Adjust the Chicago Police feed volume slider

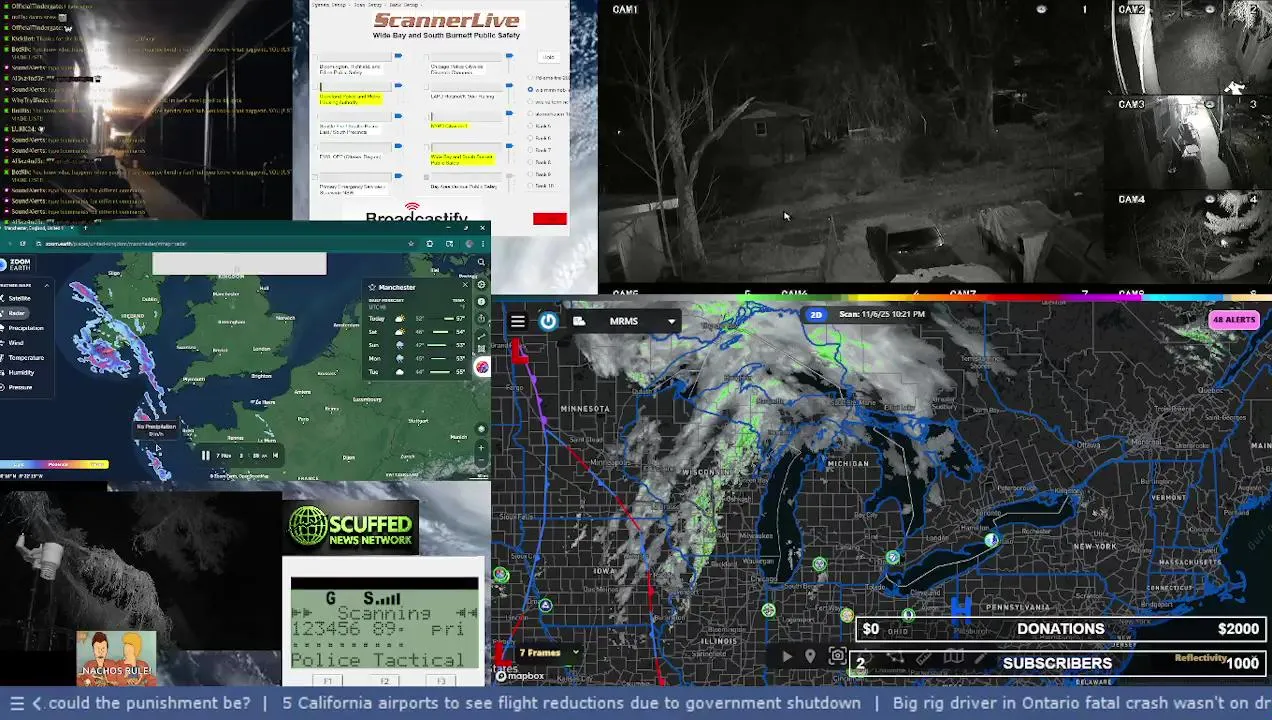[x=509, y=56]
